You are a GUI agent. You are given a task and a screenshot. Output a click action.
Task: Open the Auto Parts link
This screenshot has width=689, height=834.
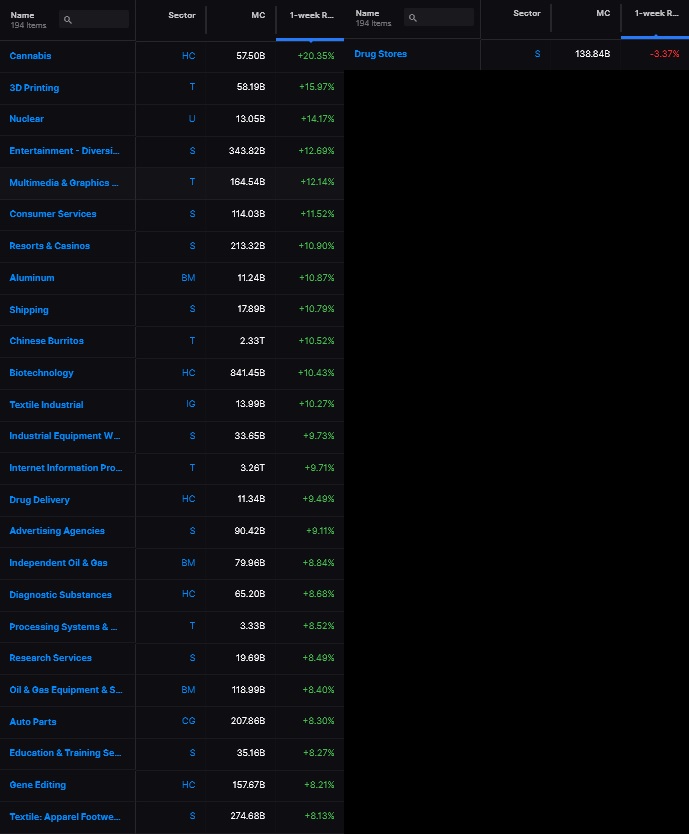(x=33, y=722)
